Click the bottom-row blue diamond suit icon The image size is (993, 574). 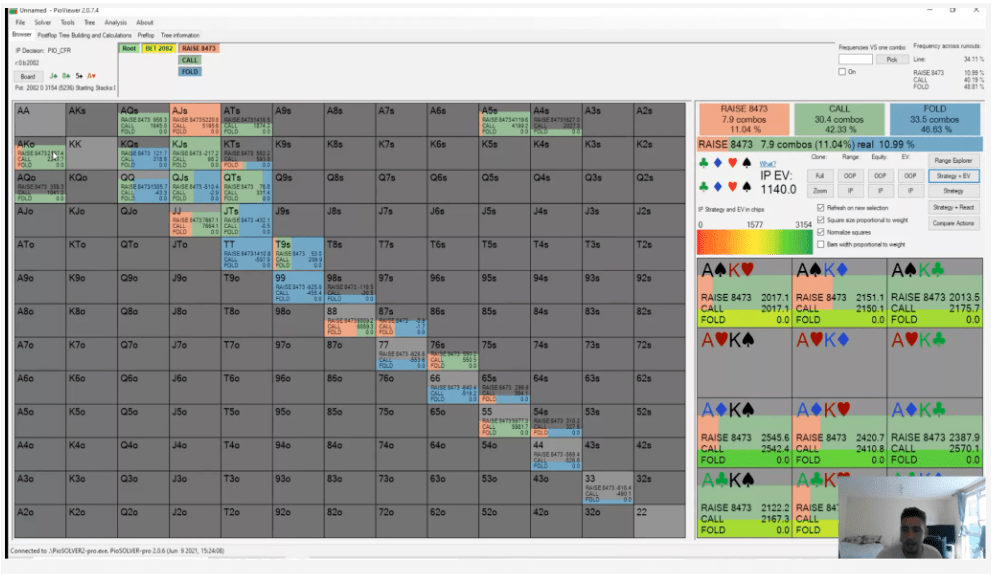click(718, 187)
